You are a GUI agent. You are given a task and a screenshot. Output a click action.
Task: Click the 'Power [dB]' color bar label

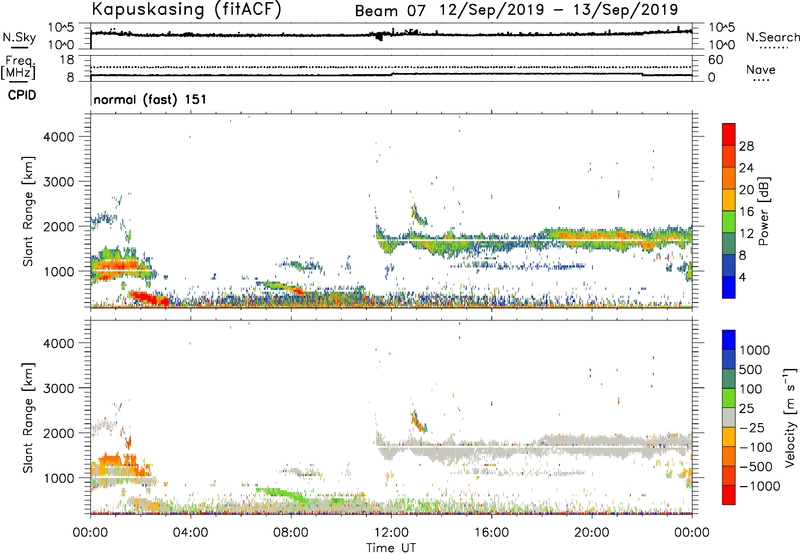(764, 211)
